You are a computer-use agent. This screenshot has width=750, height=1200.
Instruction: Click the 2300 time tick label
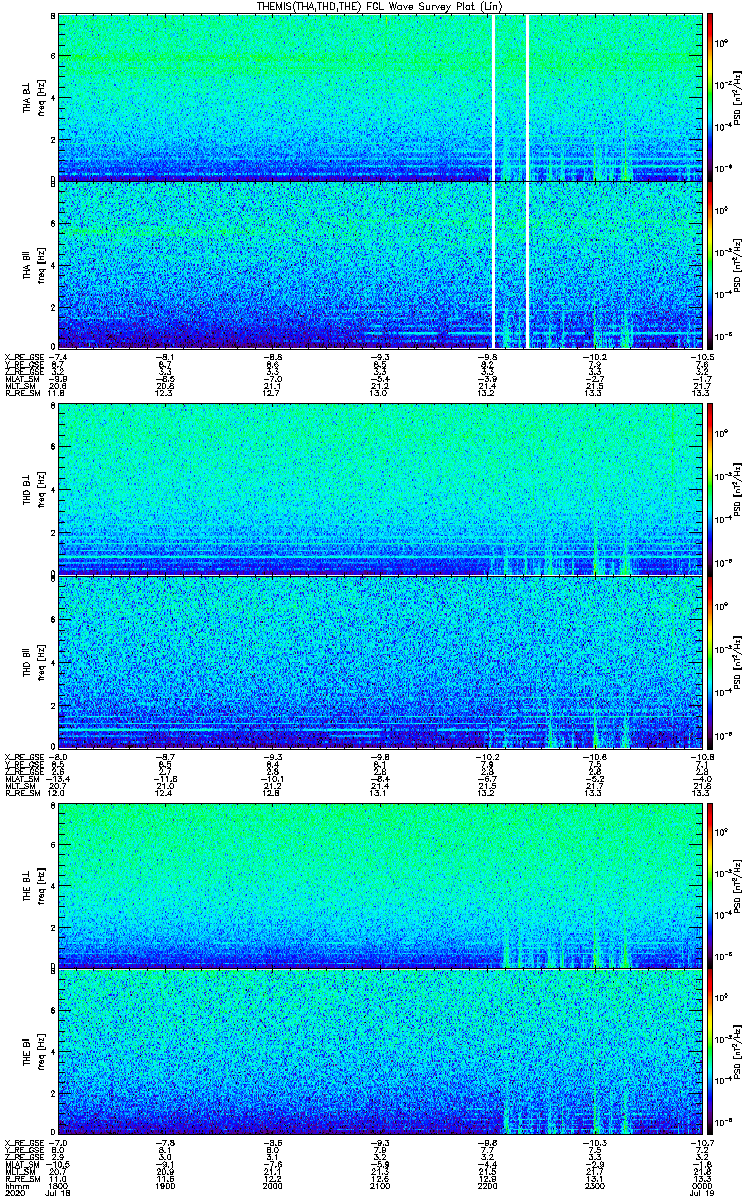click(594, 1187)
